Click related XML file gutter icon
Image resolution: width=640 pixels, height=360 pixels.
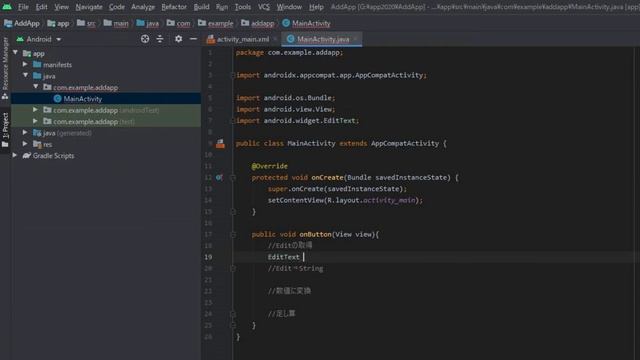[x=220, y=143]
